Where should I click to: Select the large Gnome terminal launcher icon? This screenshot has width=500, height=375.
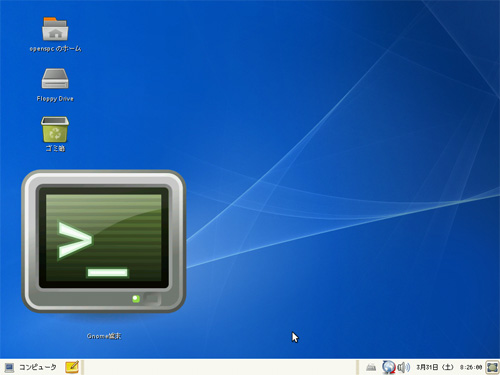click(x=104, y=241)
